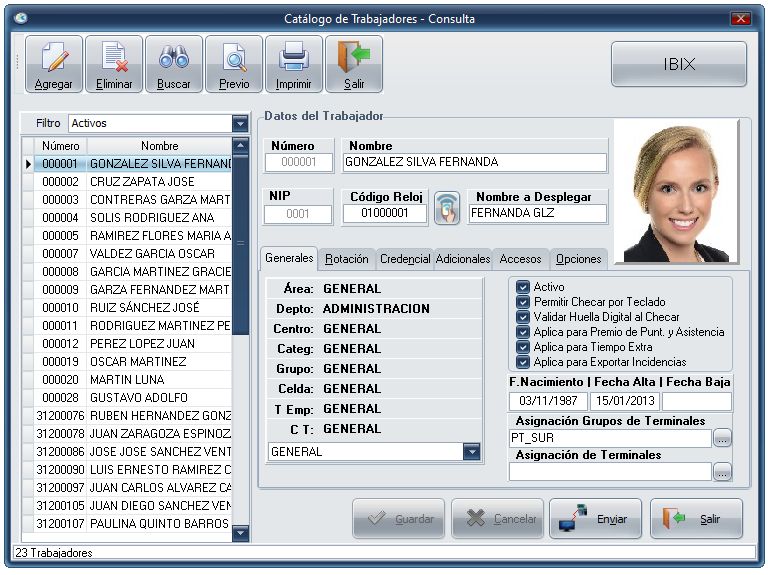Expand the GENERAL combo box below C T
The height and width of the screenshot is (575, 768).
[x=471, y=452]
